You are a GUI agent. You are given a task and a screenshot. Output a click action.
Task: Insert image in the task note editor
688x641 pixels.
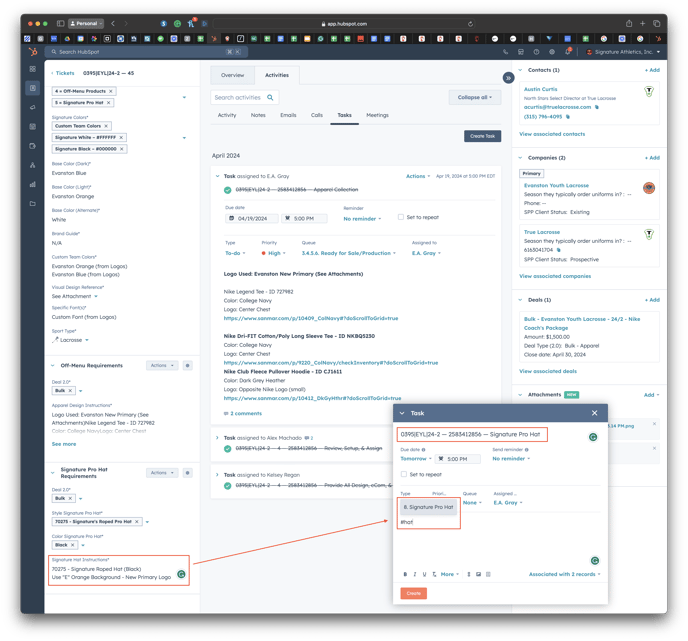coord(479,574)
